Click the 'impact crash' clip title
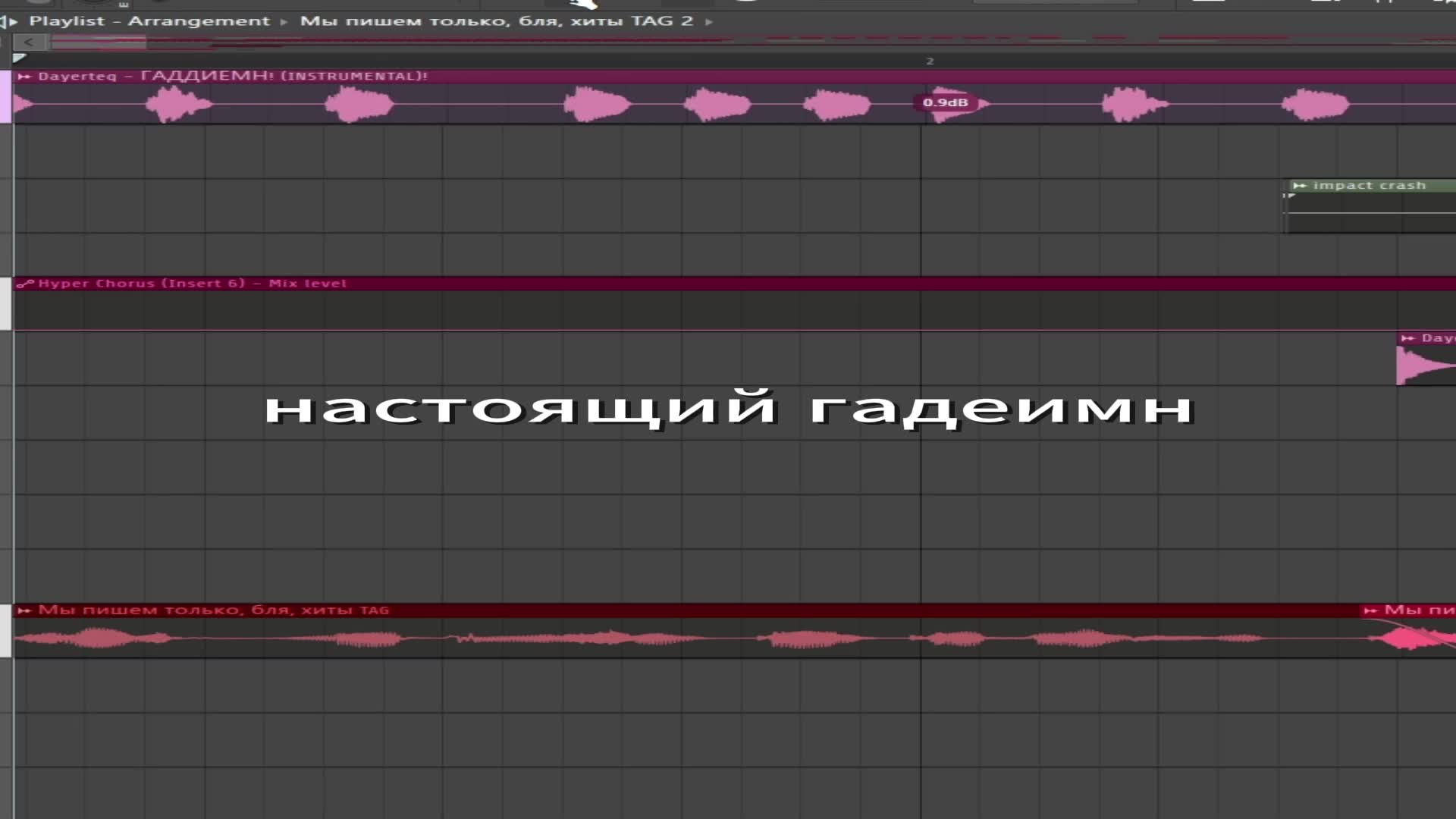The image size is (1456, 819). pos(1369,186)
